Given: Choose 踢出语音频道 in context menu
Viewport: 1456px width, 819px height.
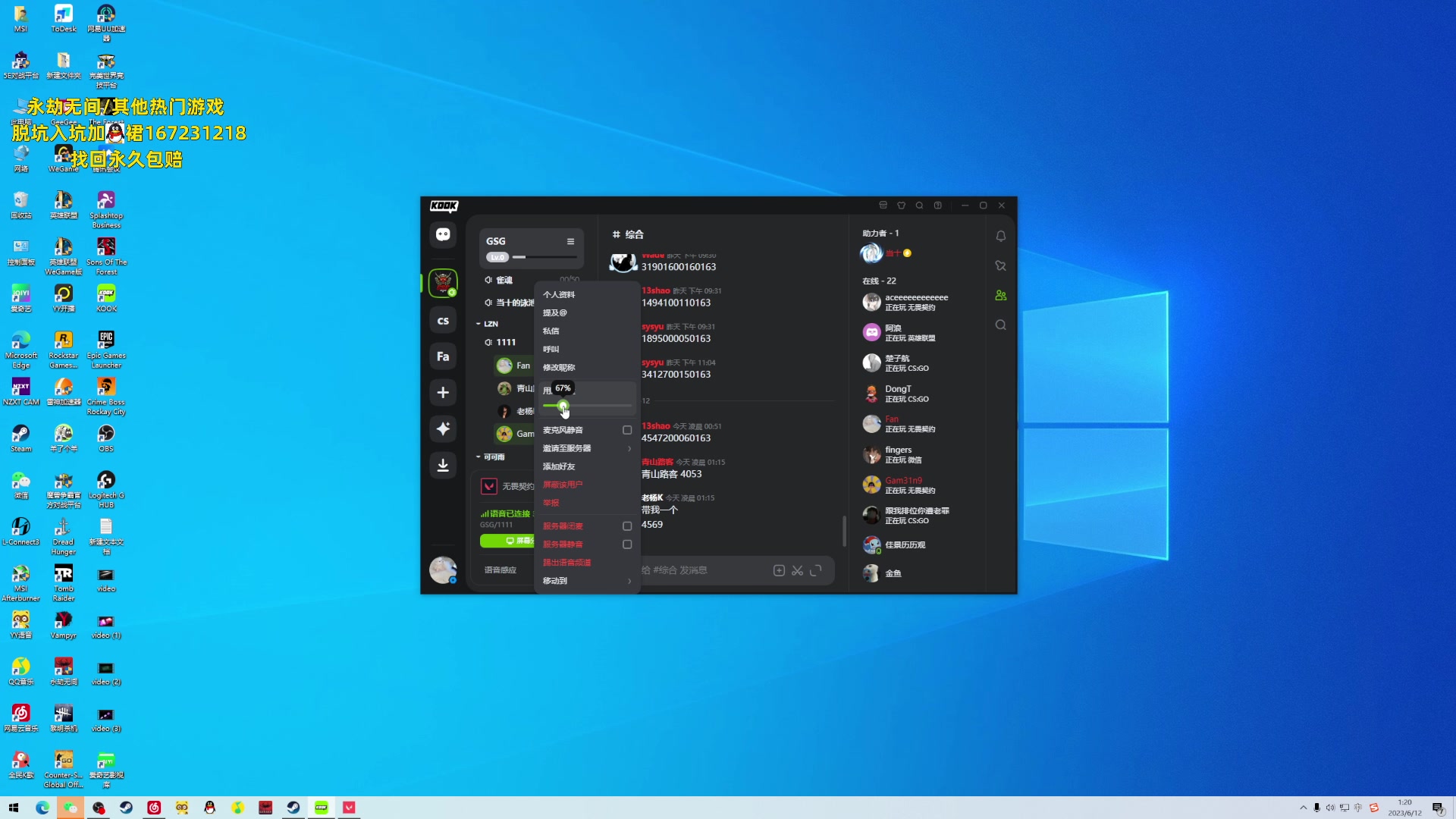Looking at the screenshot, I should (587, 563).
